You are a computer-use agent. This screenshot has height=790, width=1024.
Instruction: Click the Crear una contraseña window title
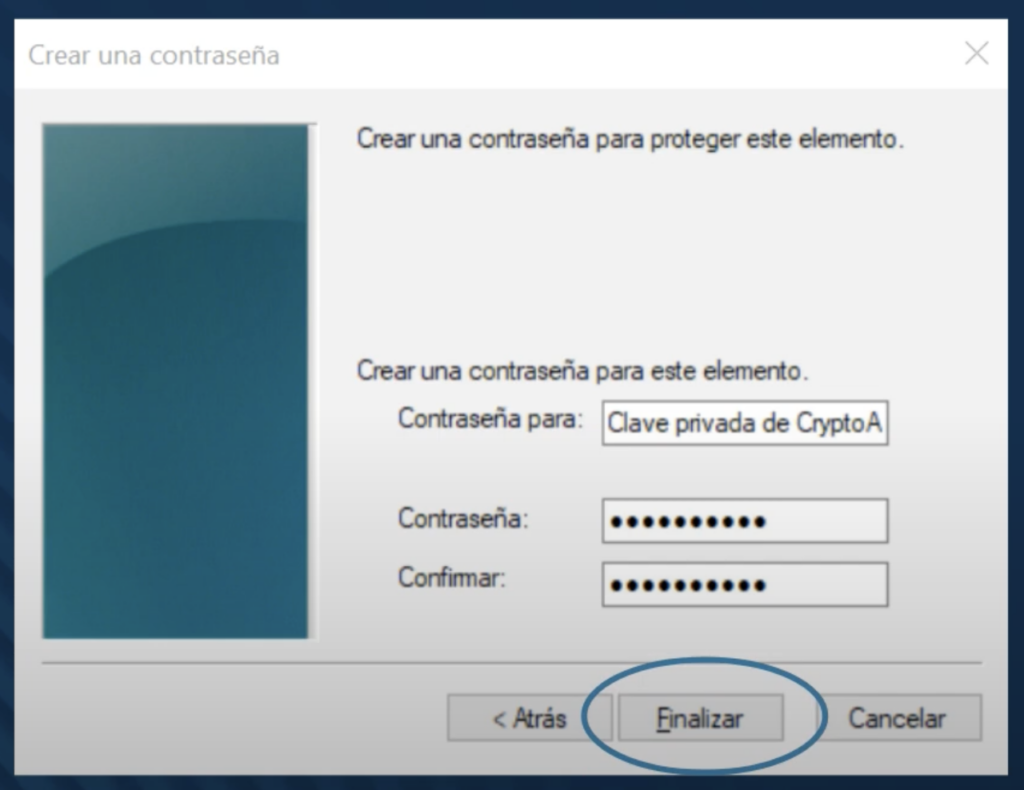point(153,55)
